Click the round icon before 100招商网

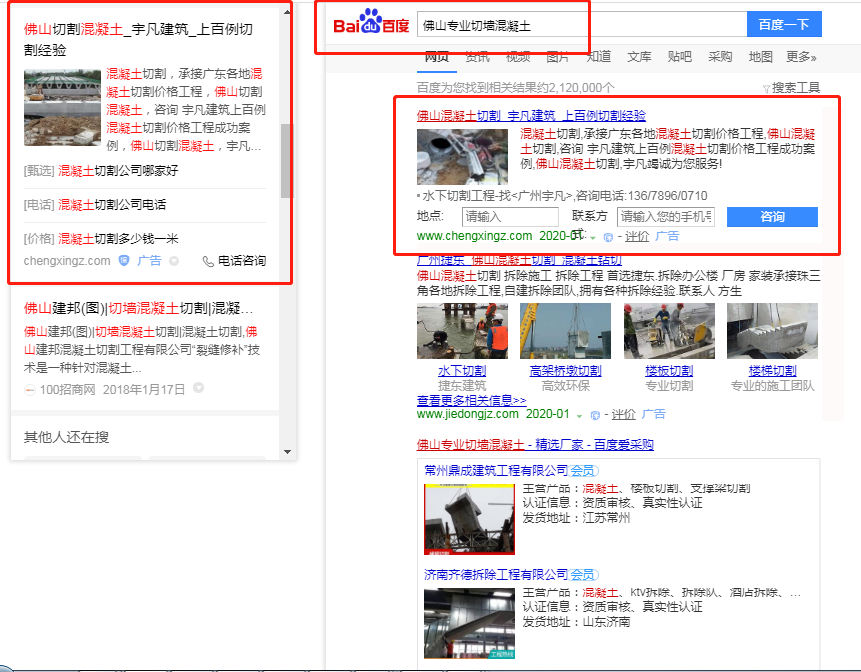(30, 389)
